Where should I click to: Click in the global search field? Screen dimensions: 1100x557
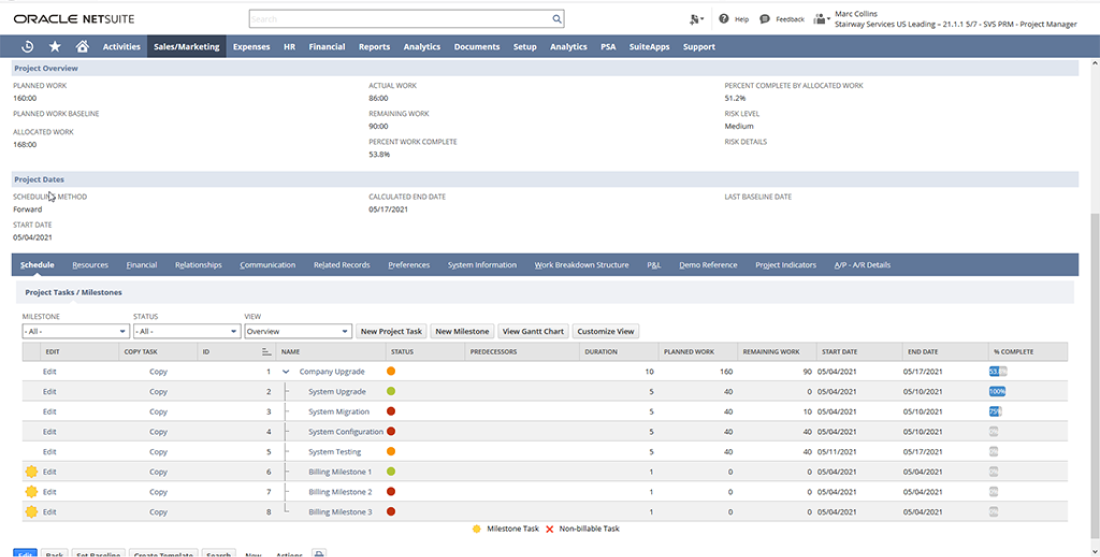(400, 19)
